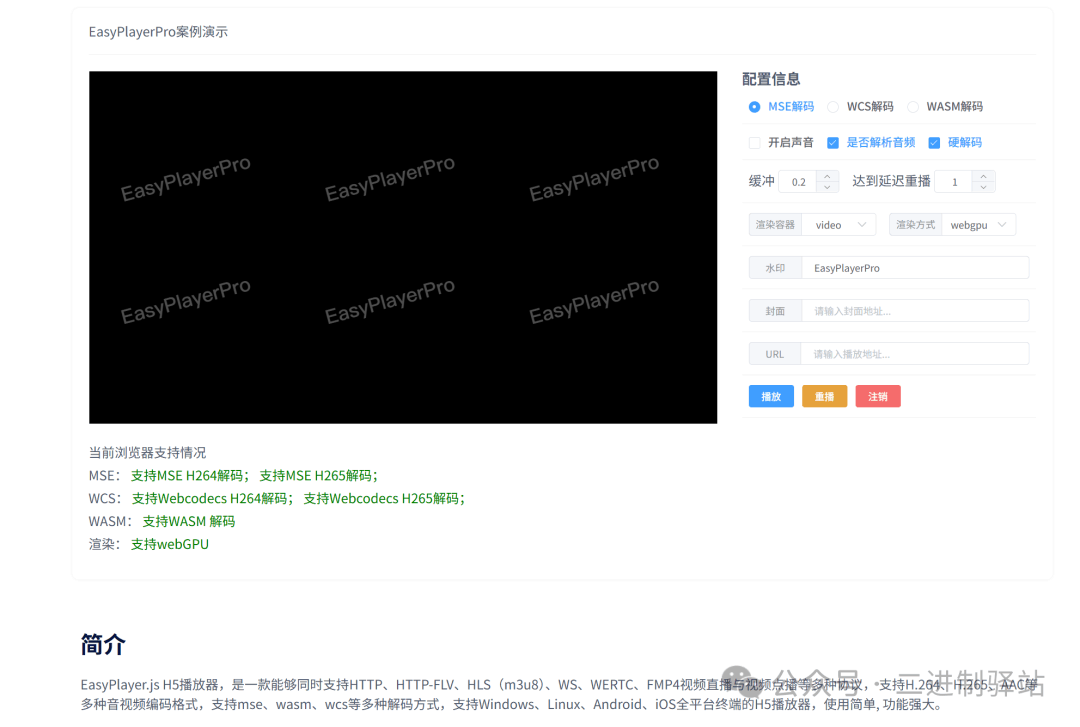
Task: Switch to WASM解码 decoding mode
Action: pos(913,107)
